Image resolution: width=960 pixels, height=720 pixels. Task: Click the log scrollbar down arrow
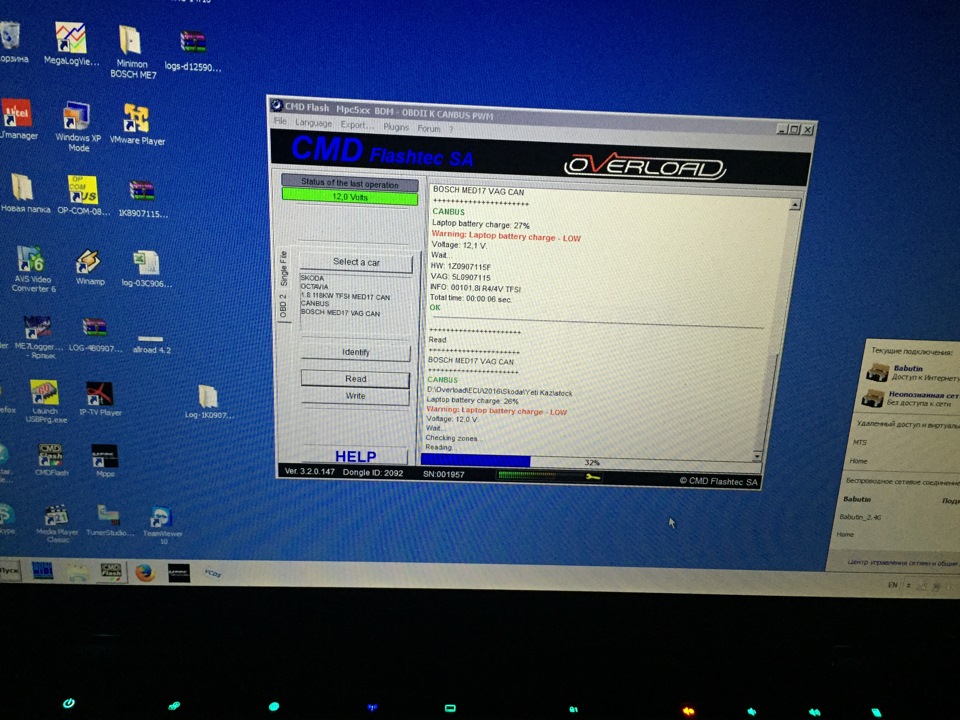(757, 456)
